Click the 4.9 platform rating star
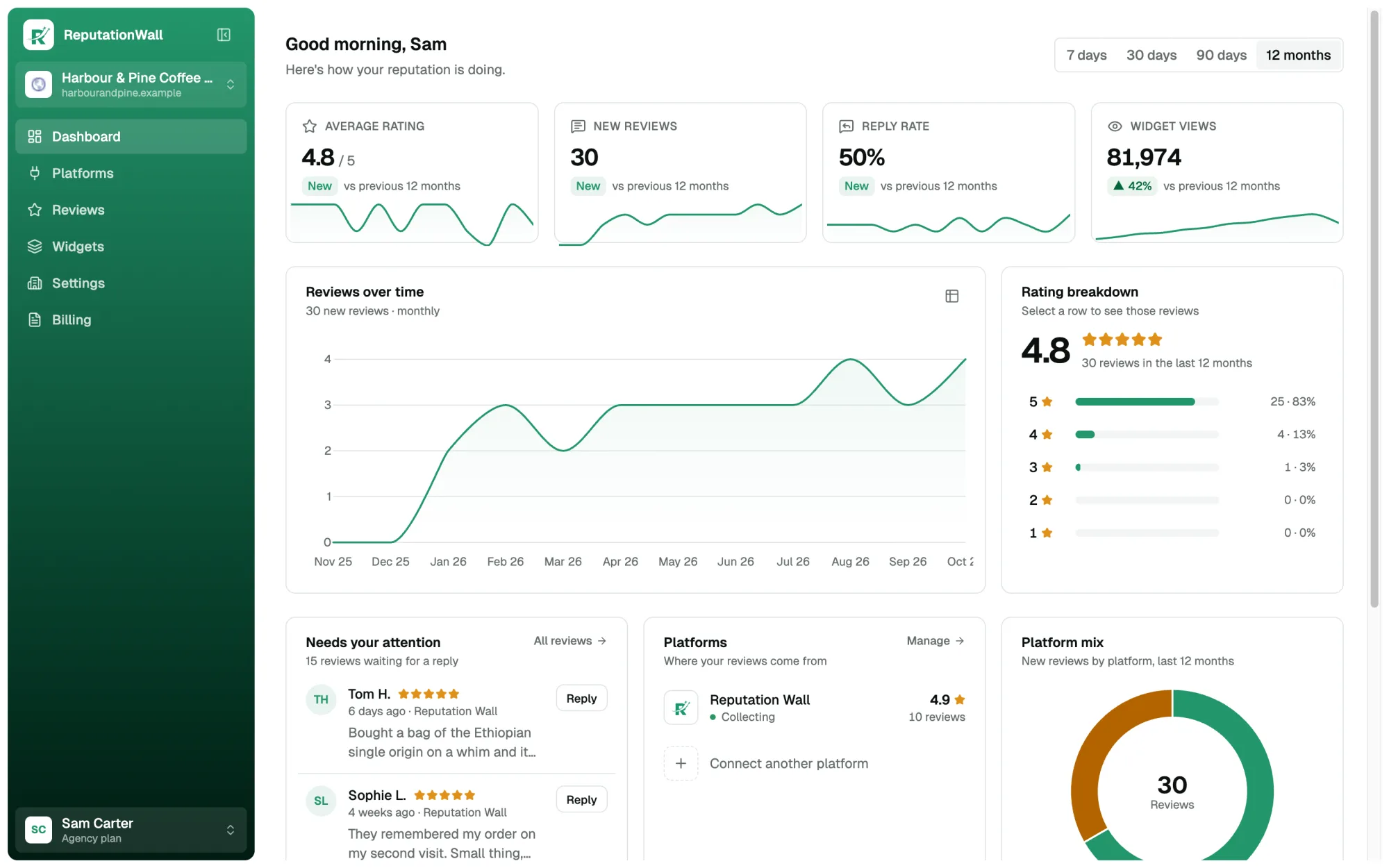 (960, 700)
